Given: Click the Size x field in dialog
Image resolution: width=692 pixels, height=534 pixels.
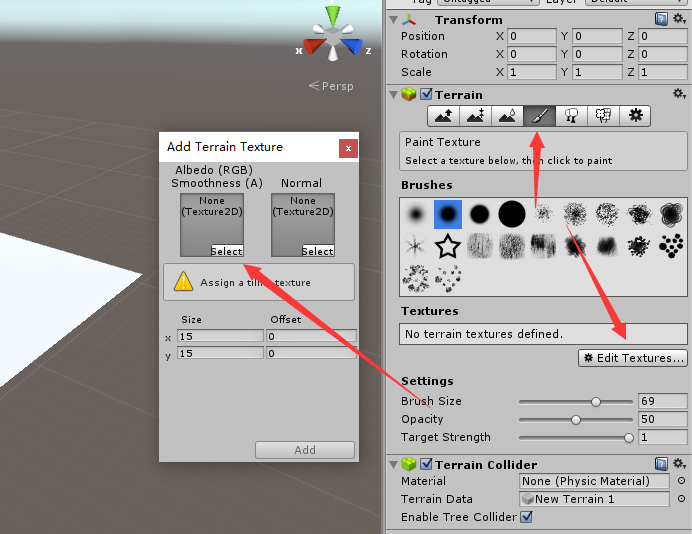Looking at the screenshot, I should 220,336.
